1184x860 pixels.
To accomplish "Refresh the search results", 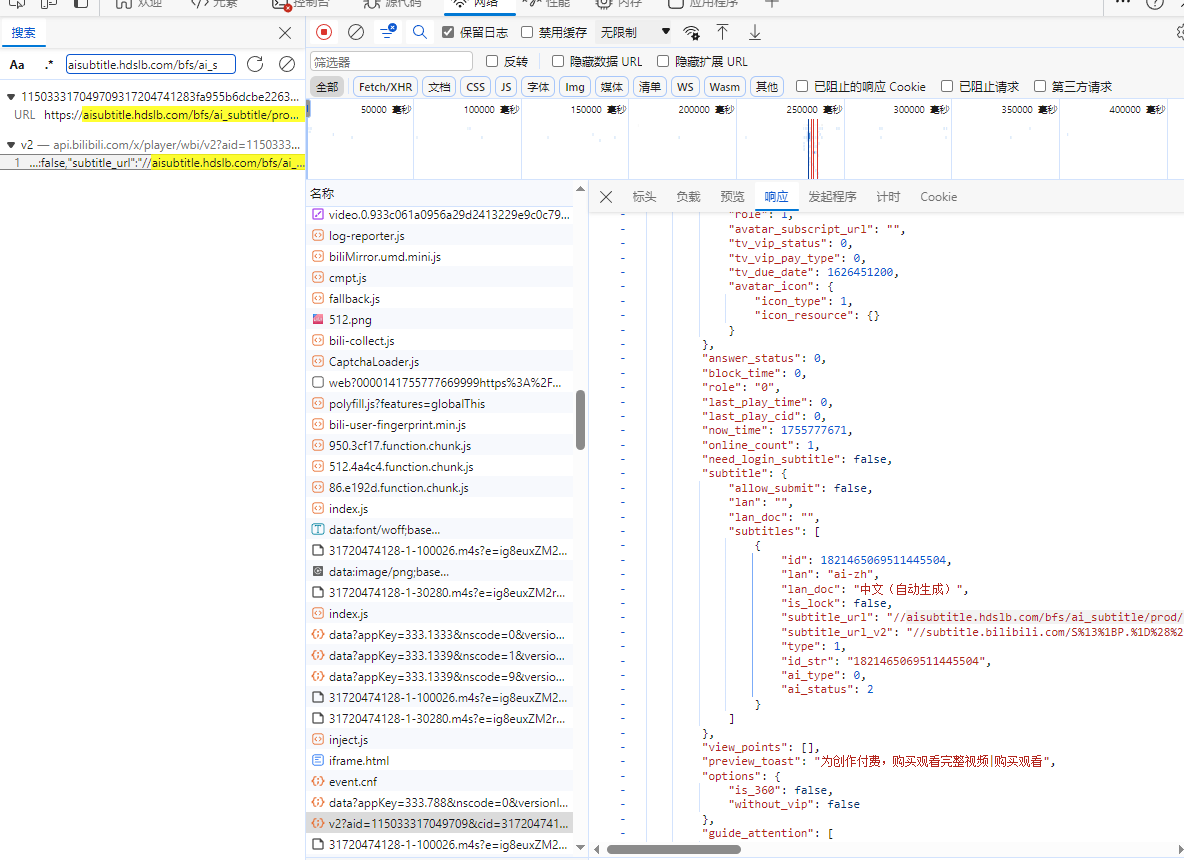I will coord(255,64).
